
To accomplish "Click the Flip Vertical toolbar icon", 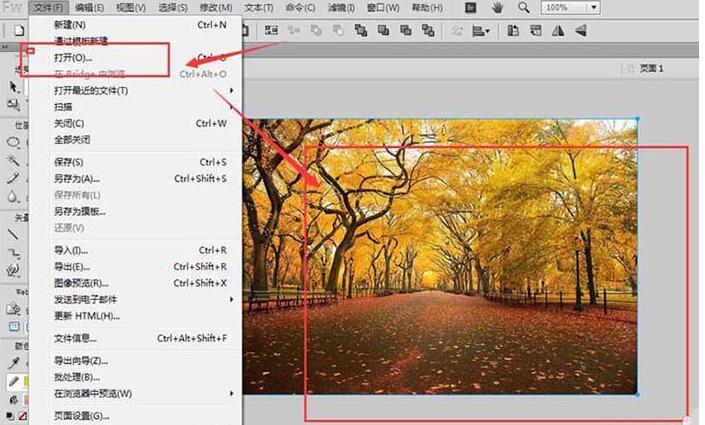I will point(580,30).
